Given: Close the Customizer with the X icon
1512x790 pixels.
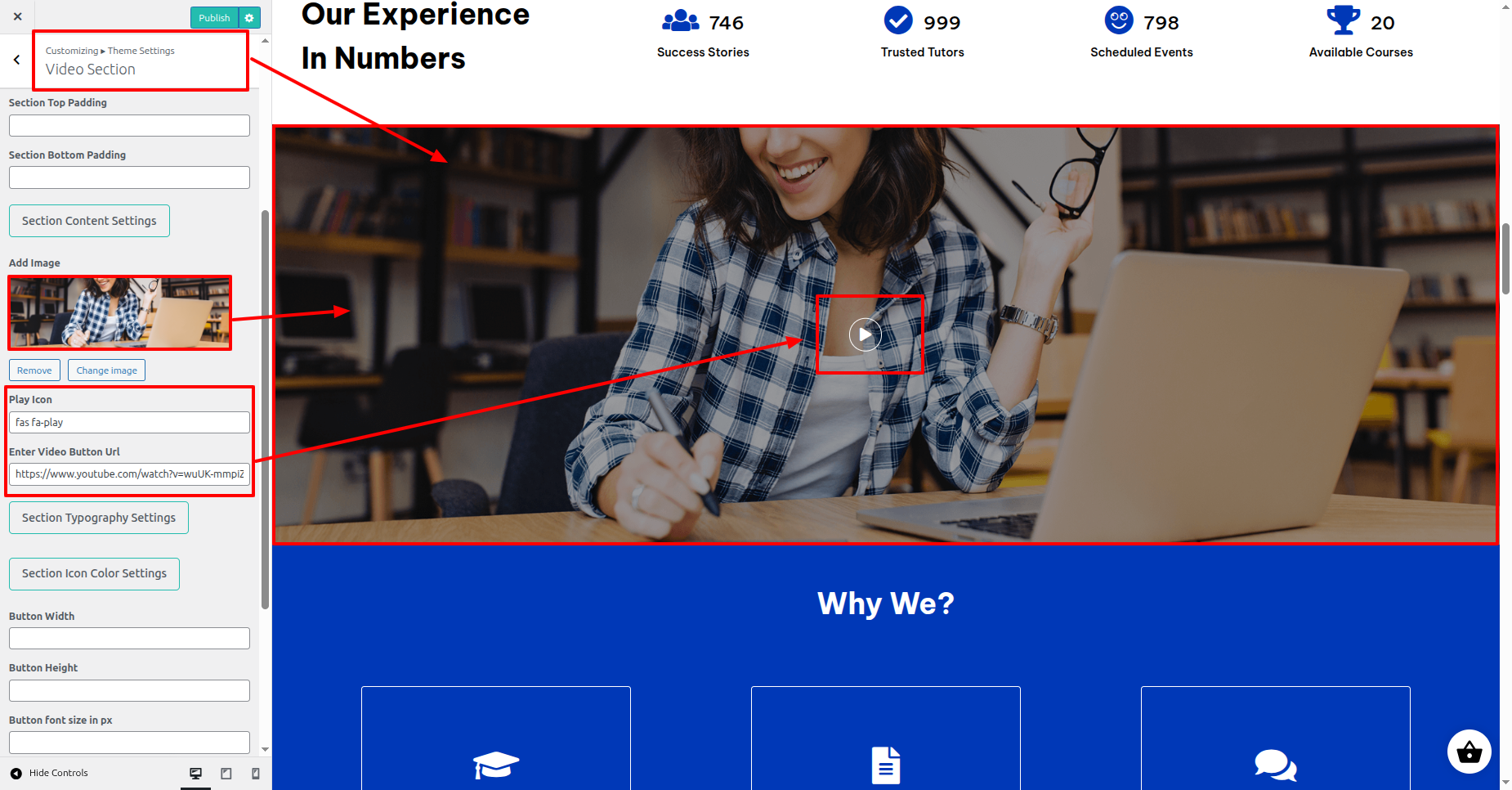Looking at the screenshot, I should tap(17, 16).
